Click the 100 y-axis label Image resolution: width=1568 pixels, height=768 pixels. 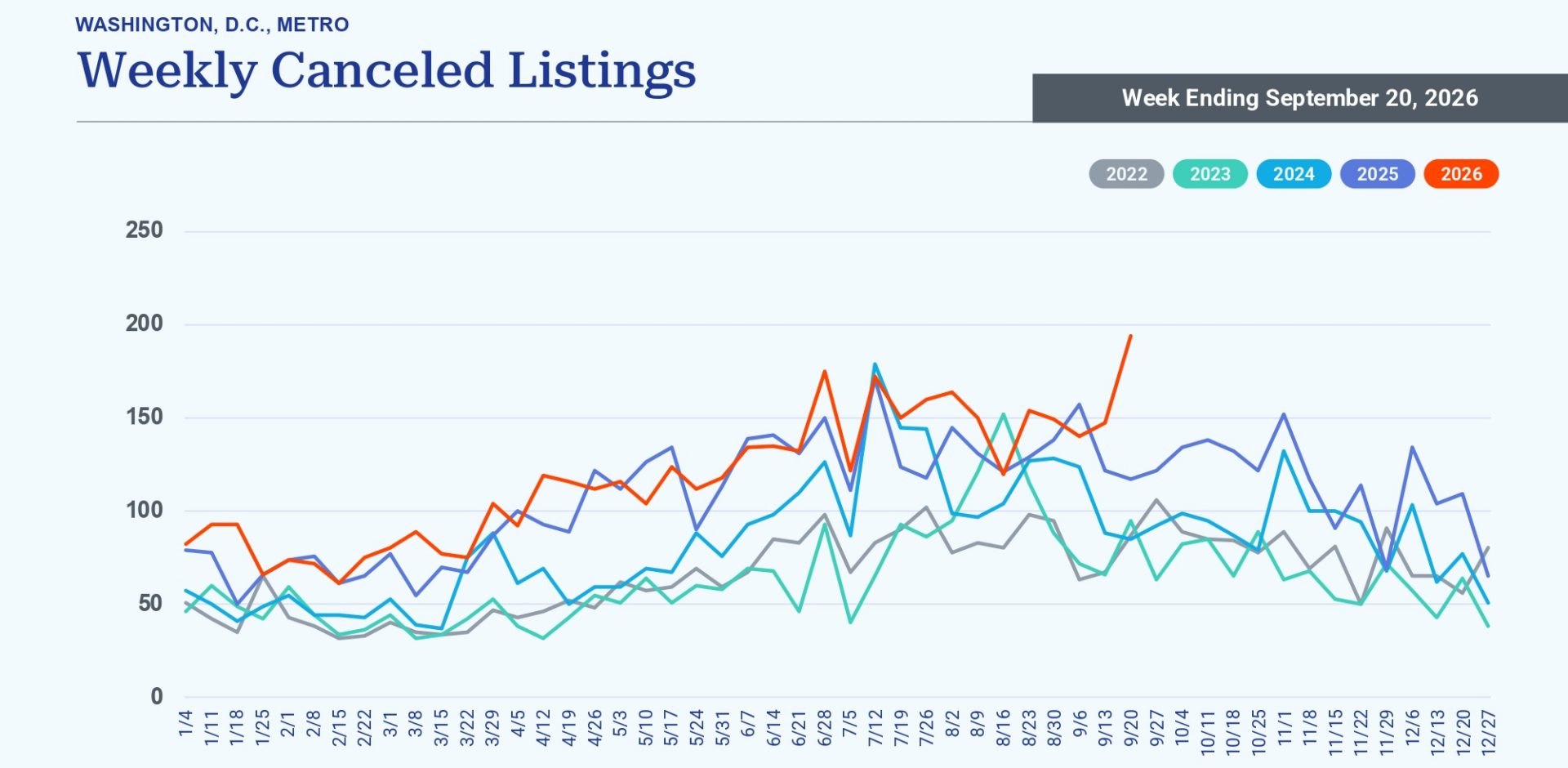tap(144, 510)
